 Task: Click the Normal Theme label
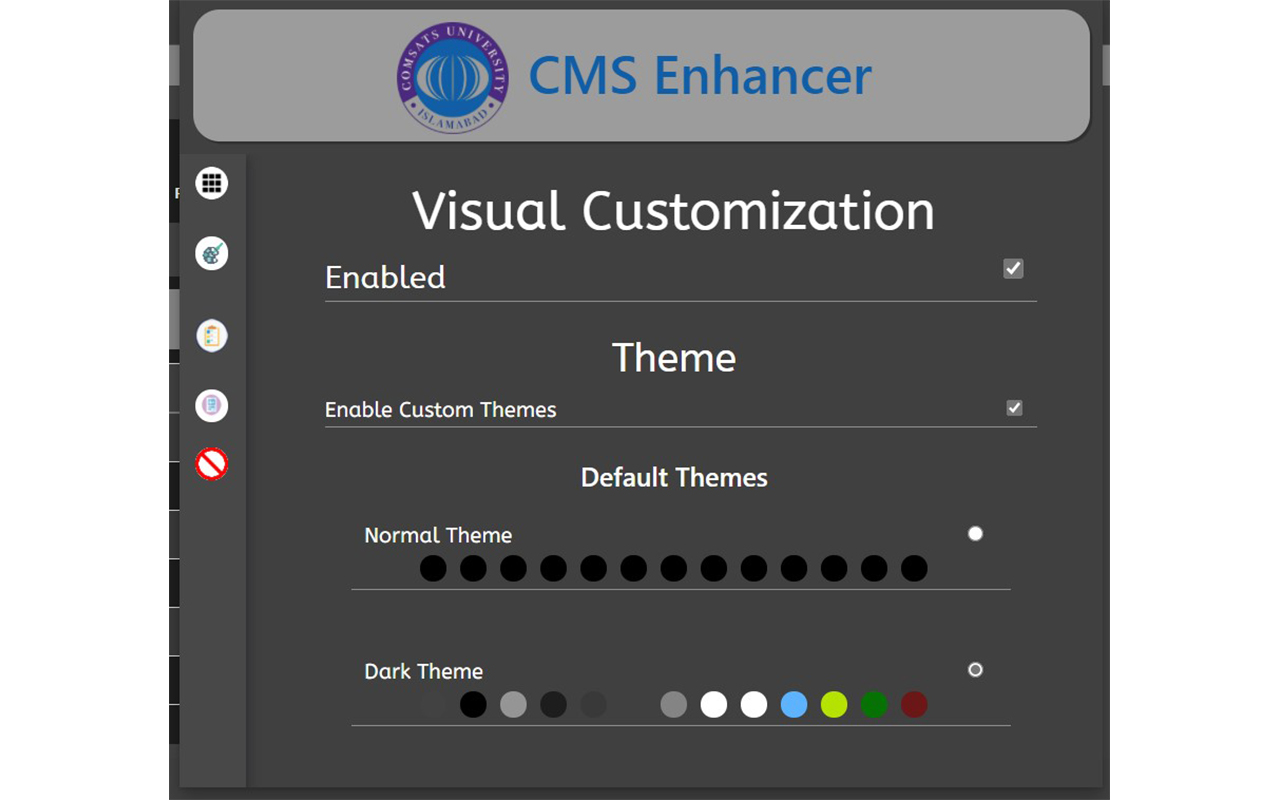438,535
